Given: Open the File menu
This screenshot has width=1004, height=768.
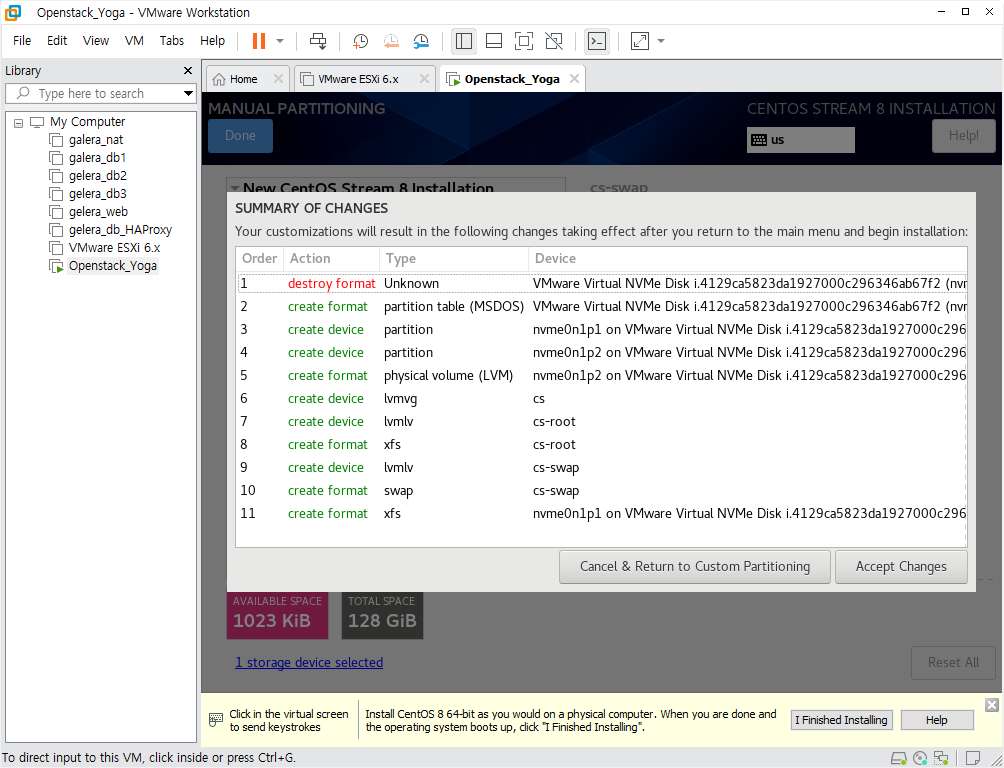Looking at the screenshot, I should (x=22, y=40).
